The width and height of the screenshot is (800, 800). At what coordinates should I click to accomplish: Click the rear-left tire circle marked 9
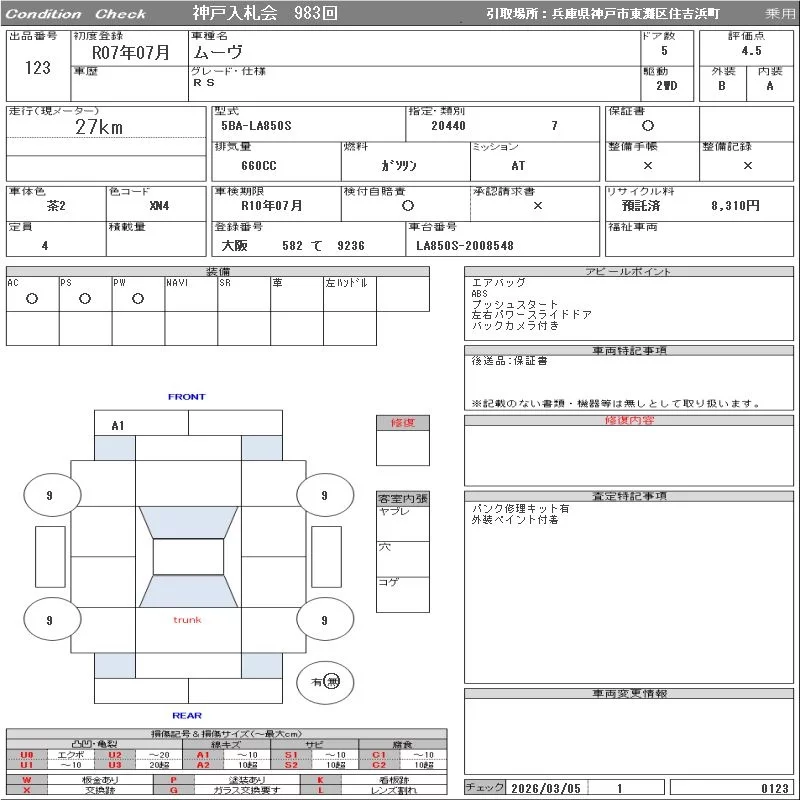coord(49,620)
